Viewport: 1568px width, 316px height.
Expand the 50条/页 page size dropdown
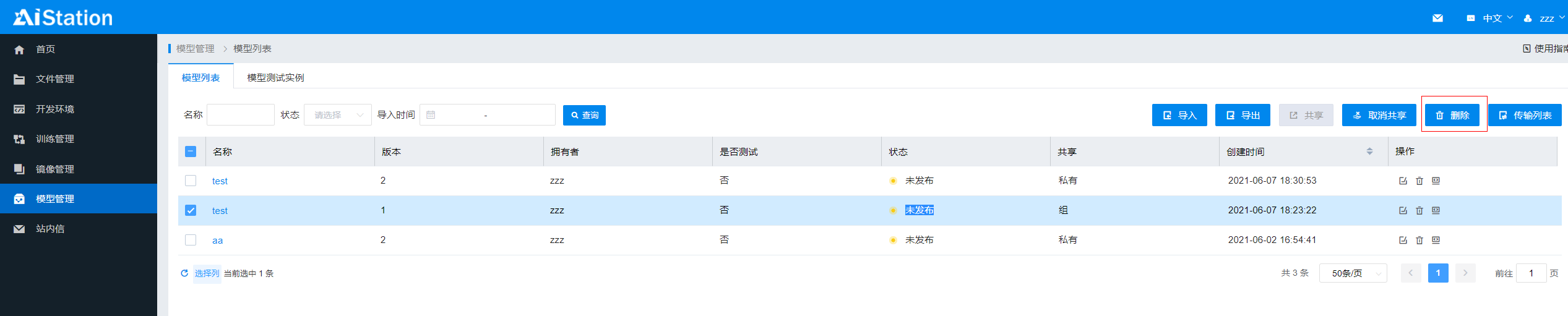click(1353, 273)
